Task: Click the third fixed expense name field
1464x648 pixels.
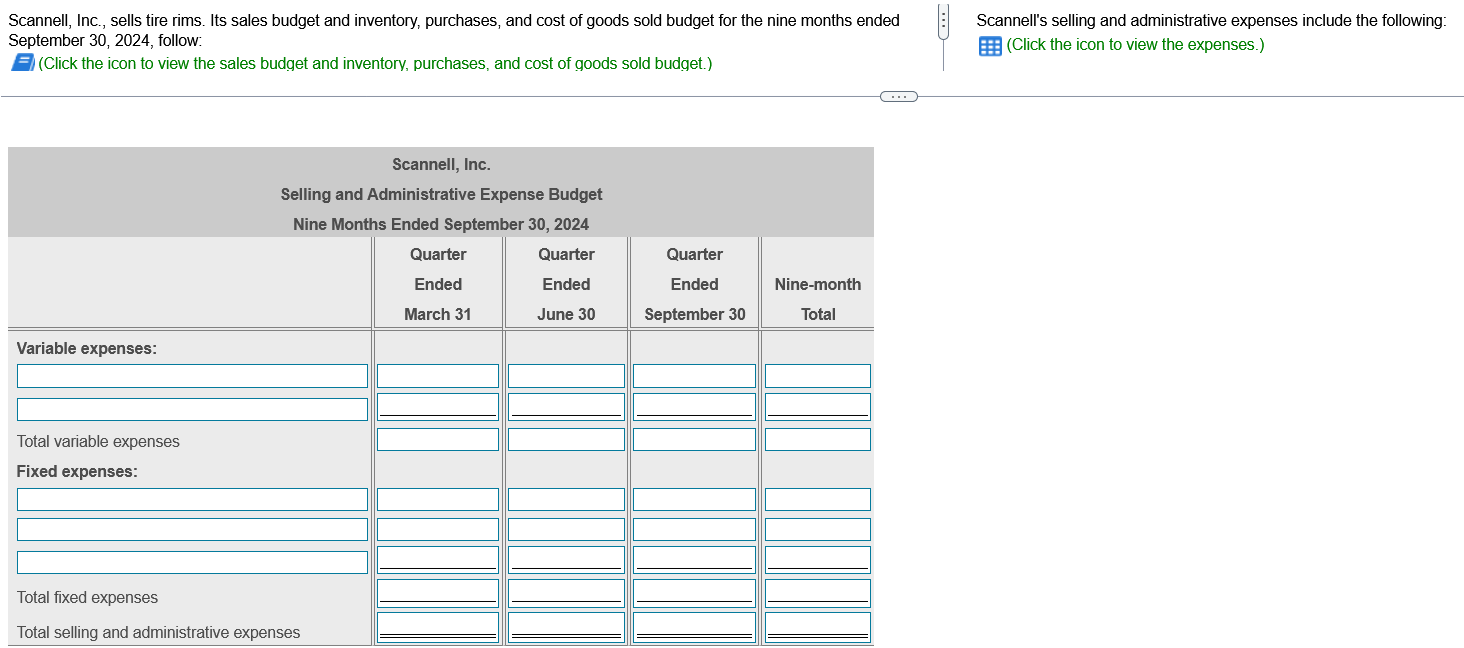Action: [x=192, y=561]
